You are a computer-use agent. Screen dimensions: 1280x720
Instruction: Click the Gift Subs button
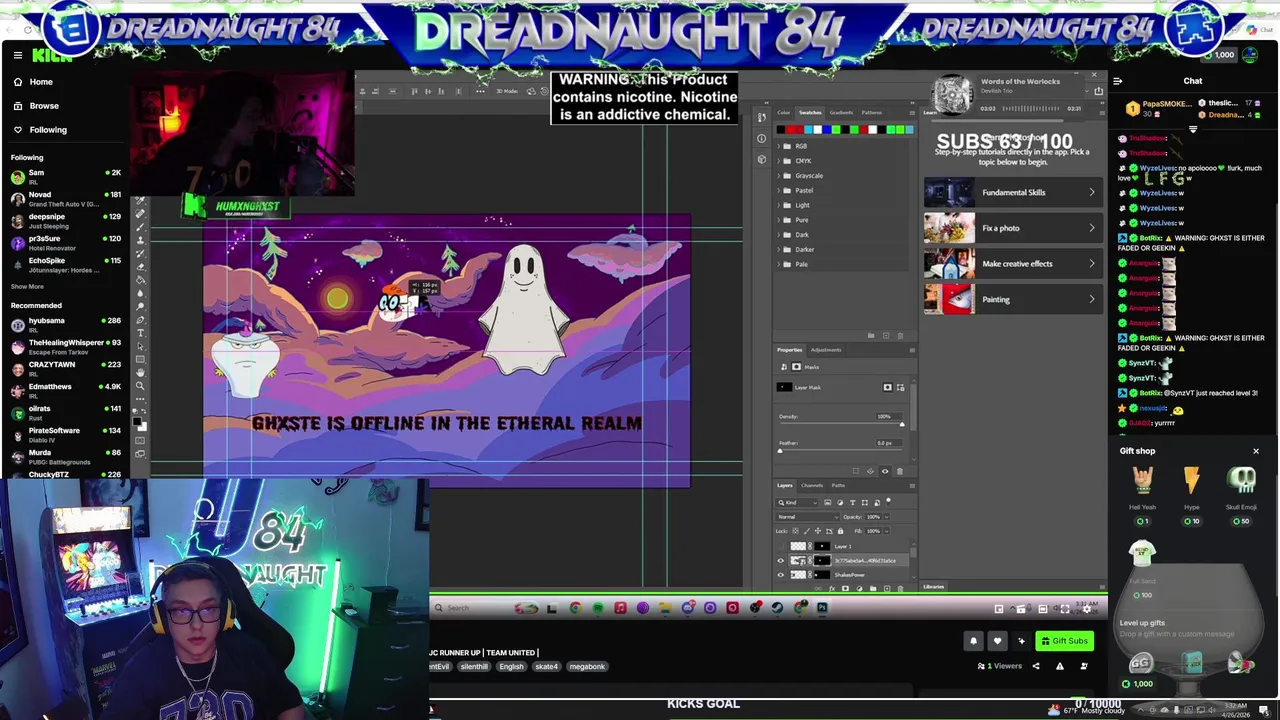coord(1064,641)
